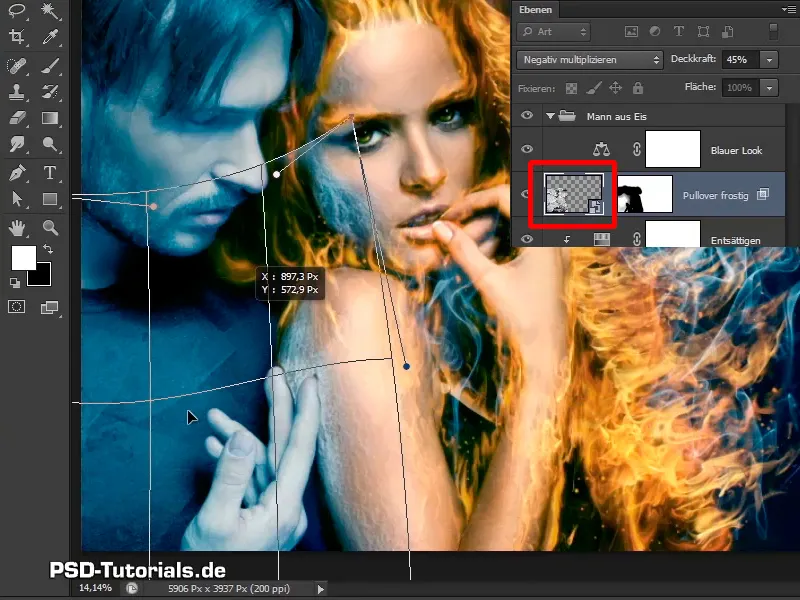
Task: Select the Eraser tool
Action: [17, 118]
